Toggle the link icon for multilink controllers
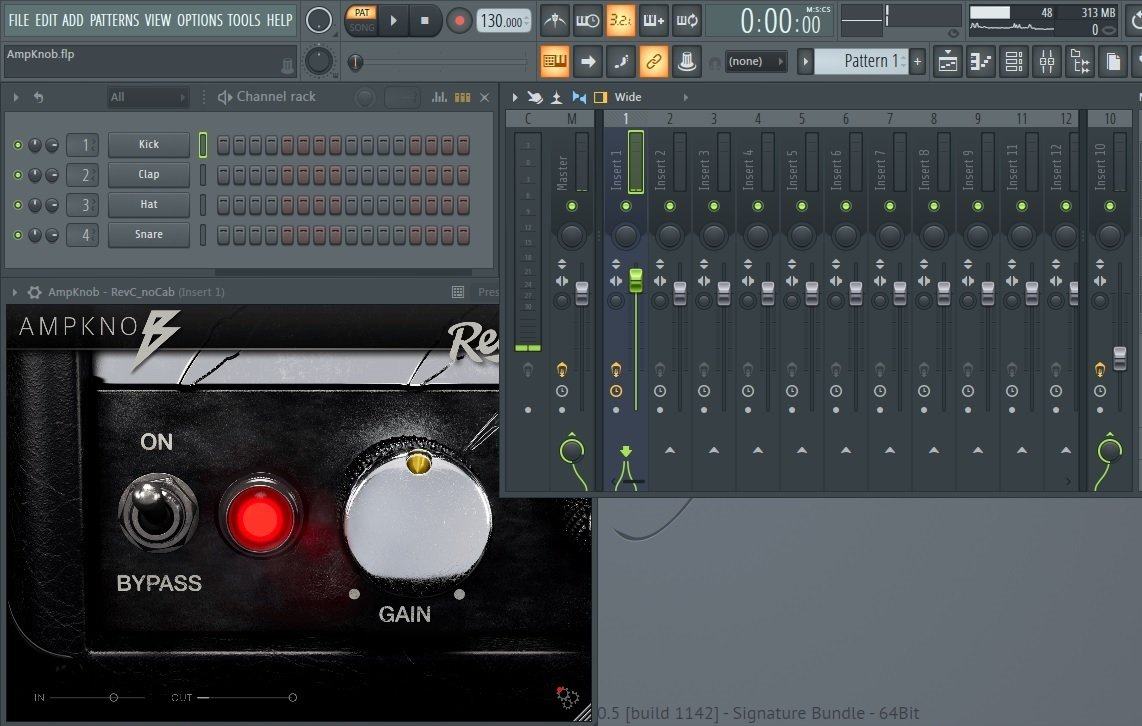 653,61
